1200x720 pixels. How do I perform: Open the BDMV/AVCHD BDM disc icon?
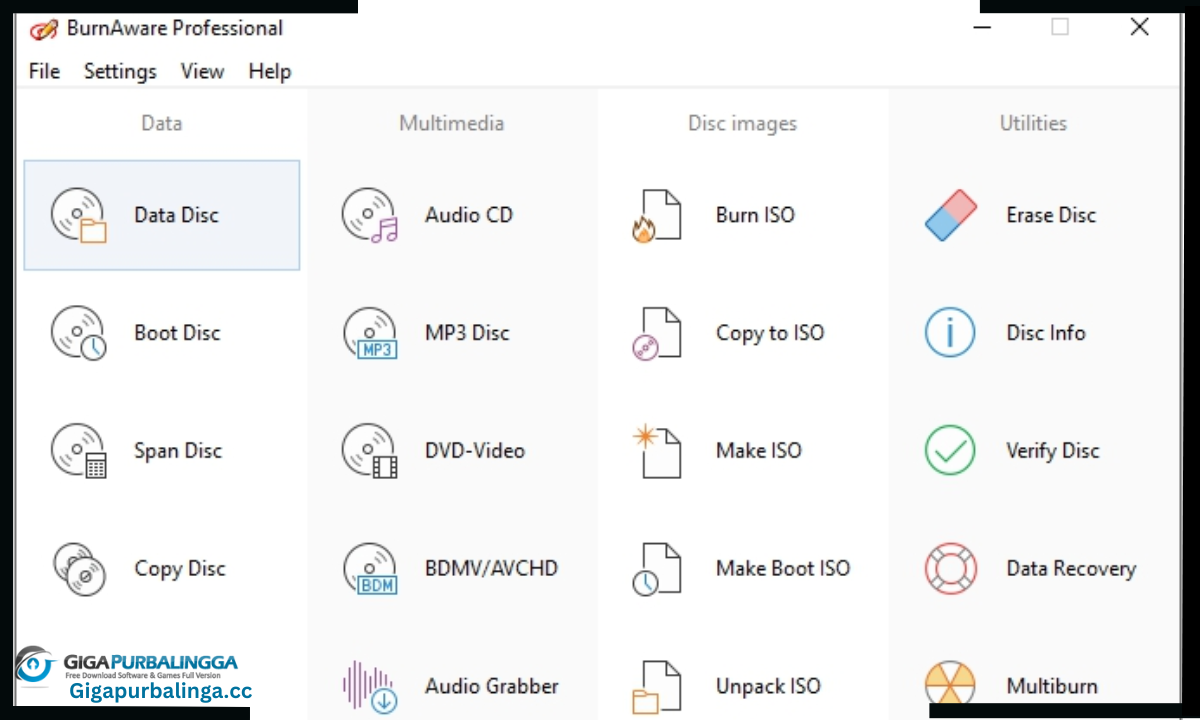click(x=370, y=569)
